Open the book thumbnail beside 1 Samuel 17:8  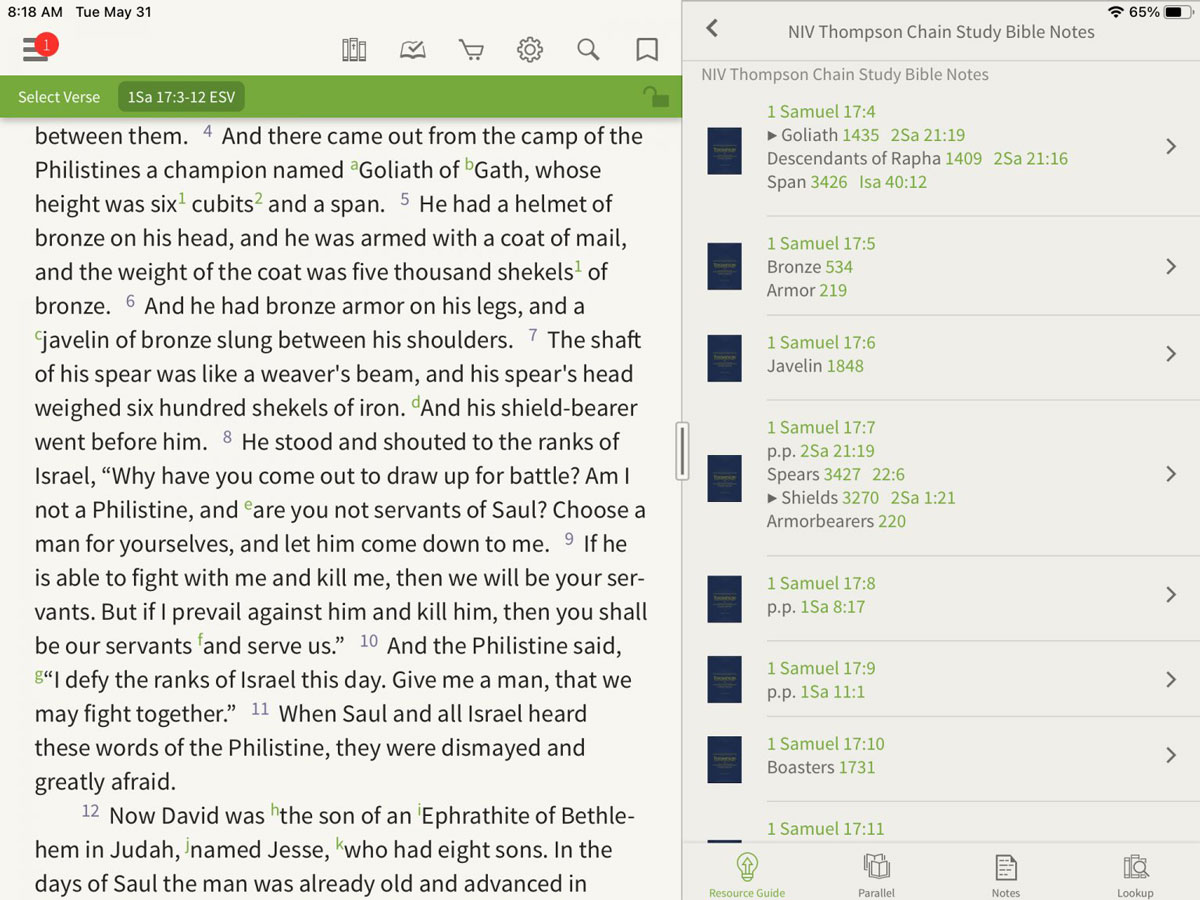click(724, 599)
